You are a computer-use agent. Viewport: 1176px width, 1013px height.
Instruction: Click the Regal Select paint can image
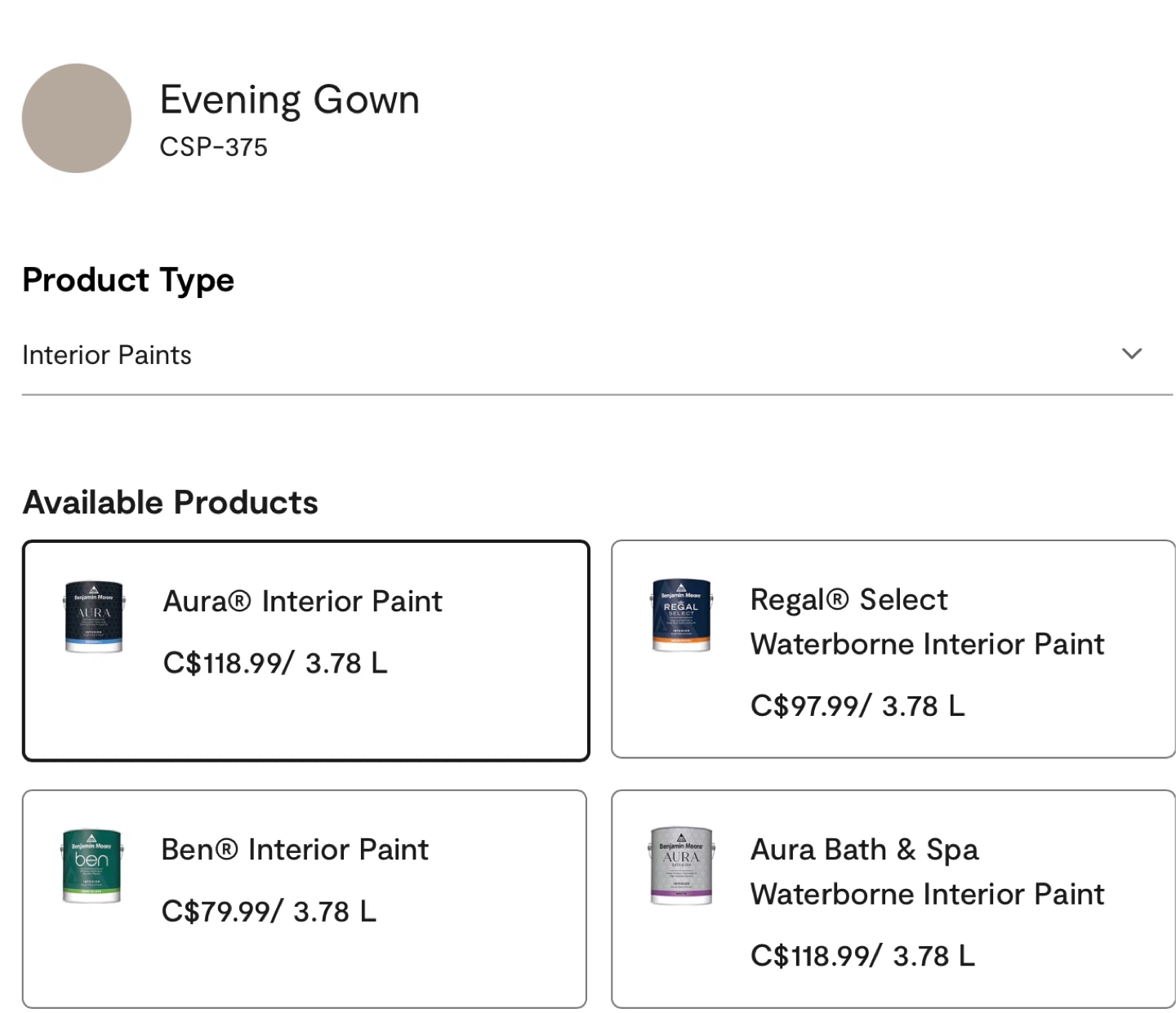(681, 615)
